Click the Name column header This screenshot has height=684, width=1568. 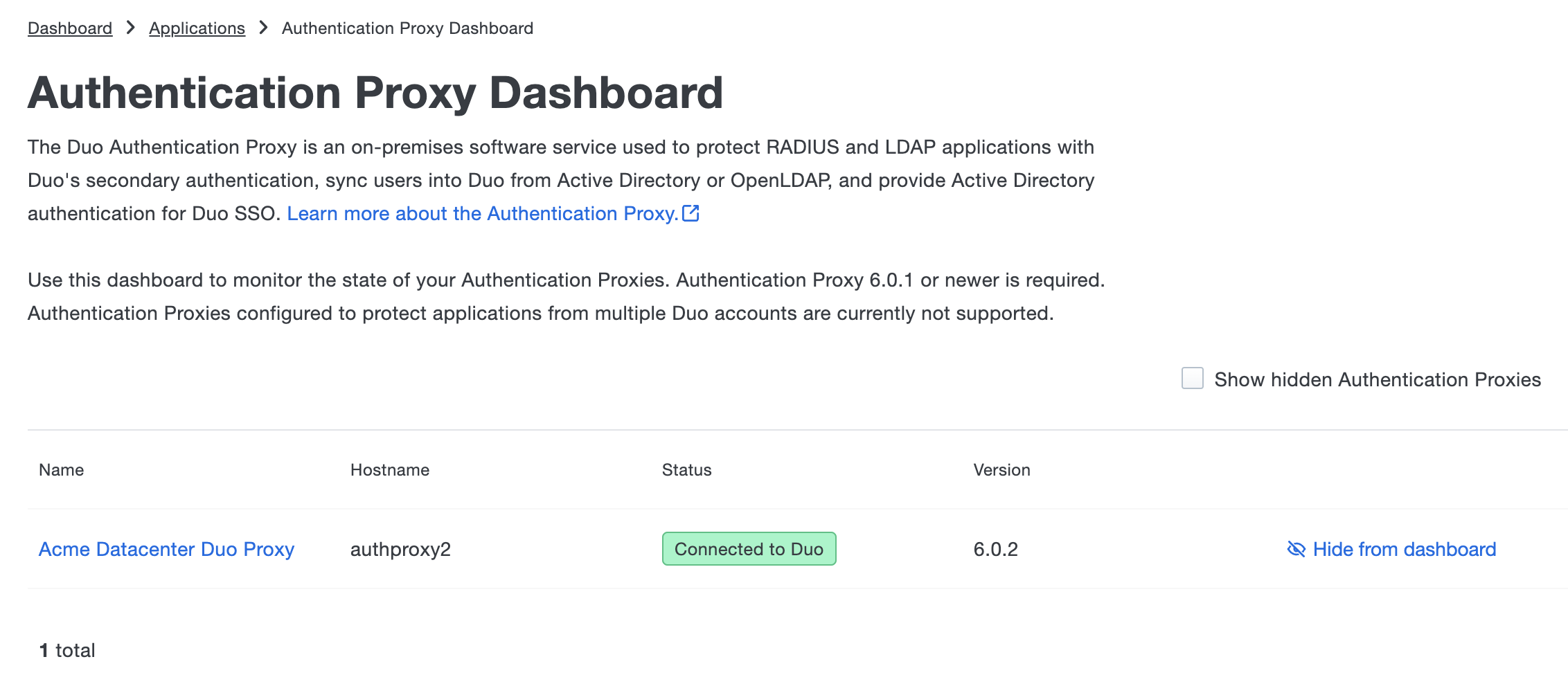click(61, 469)
